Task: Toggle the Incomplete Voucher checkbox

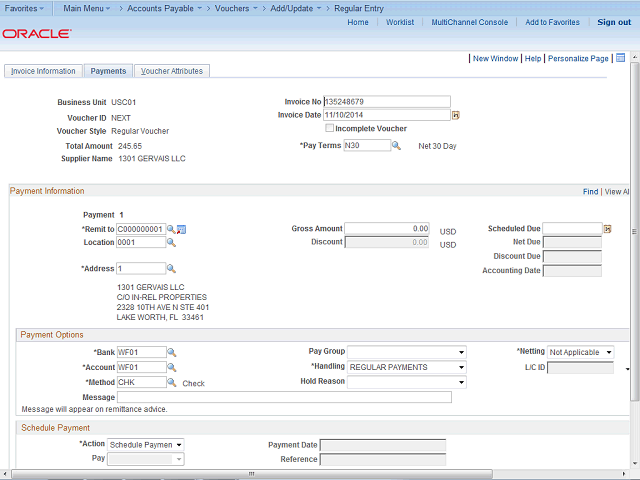Action: [330, 129]
